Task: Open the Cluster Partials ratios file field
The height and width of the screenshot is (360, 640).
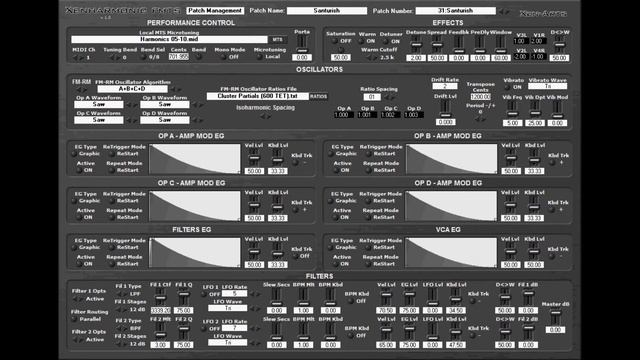Action: click(x=258, y=96)
